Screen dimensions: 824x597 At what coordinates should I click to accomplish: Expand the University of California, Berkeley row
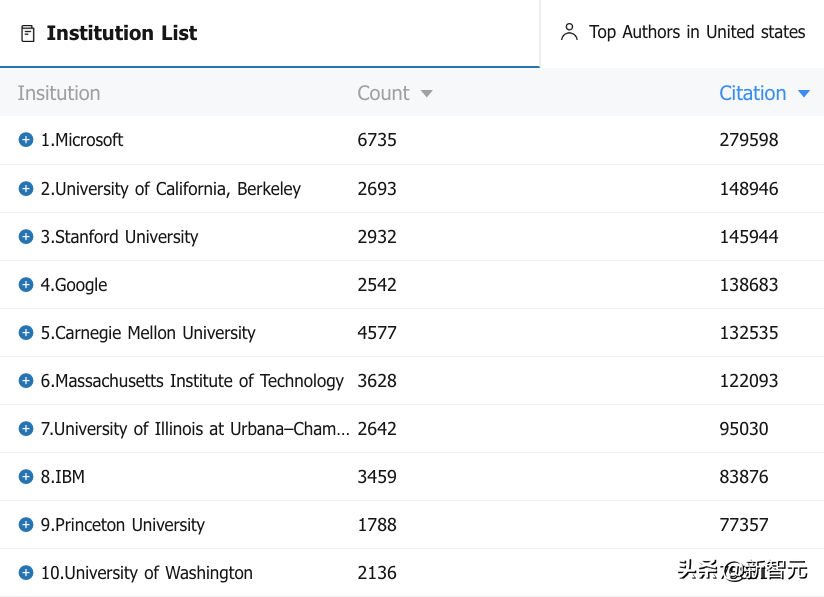point(26,188)
